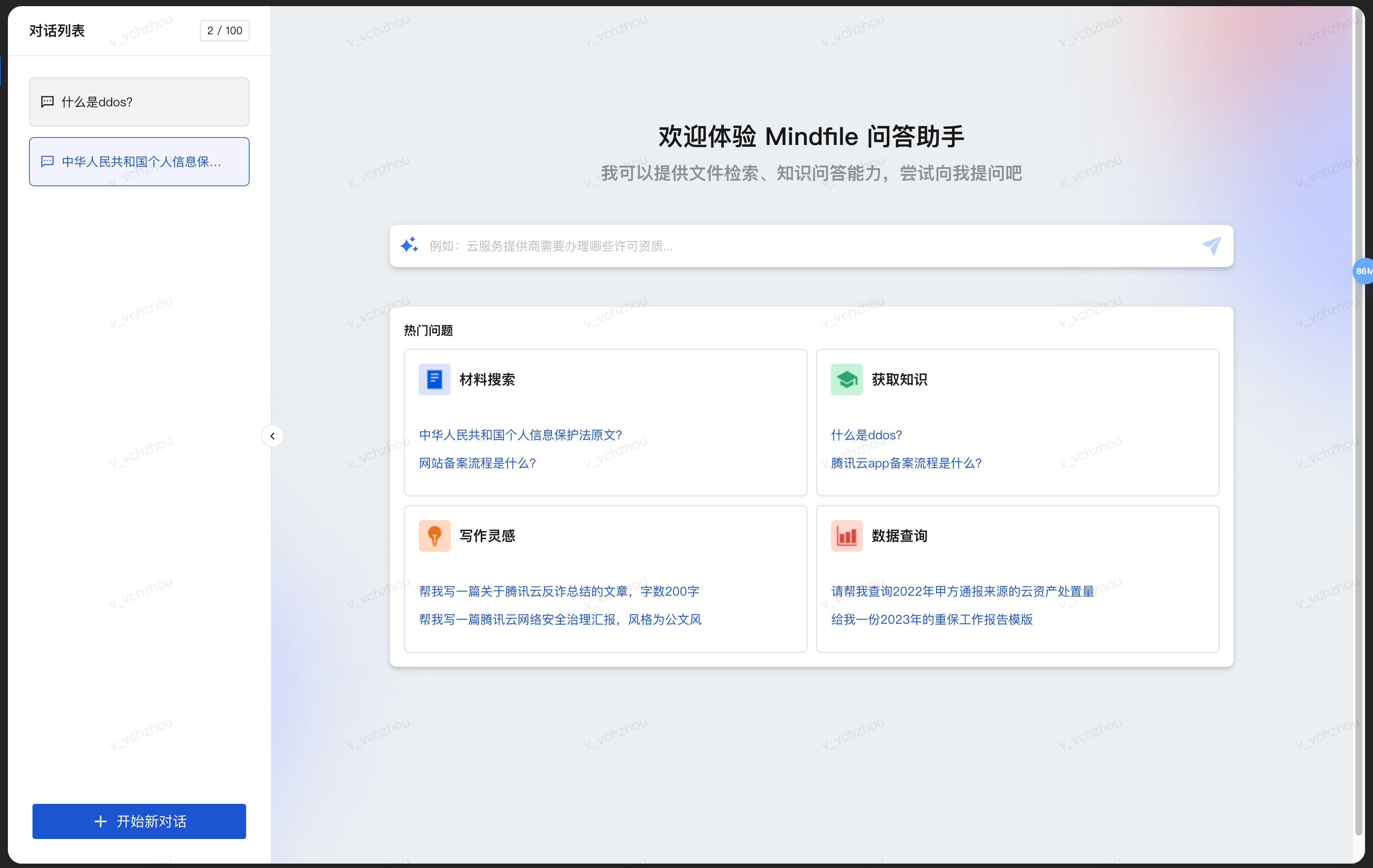The width and height of the screenshot is (1373, 868).
Task: Click the 写作灵感 card title
Action: pyautogui.click(x=487, y=536)
